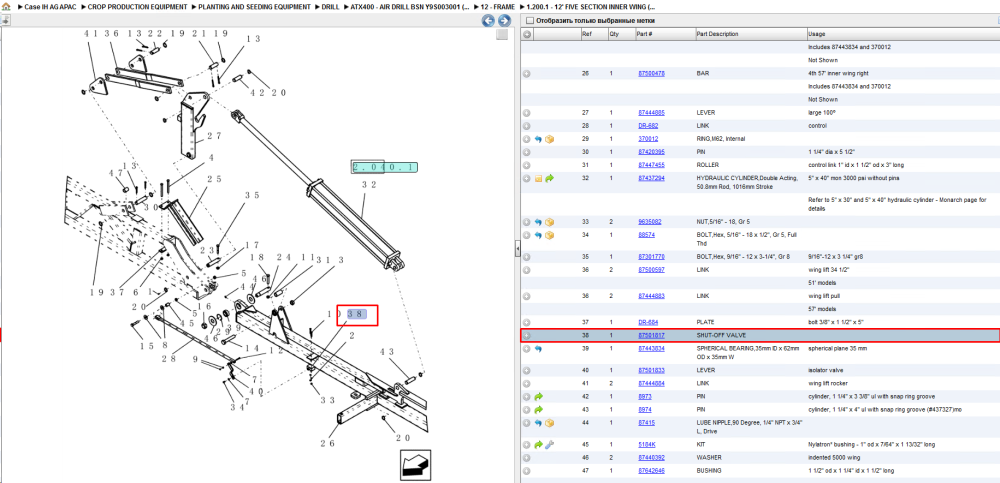Open part number link 87437294
This screenshot has height=483, width=1000.
[x=651, y=179]
